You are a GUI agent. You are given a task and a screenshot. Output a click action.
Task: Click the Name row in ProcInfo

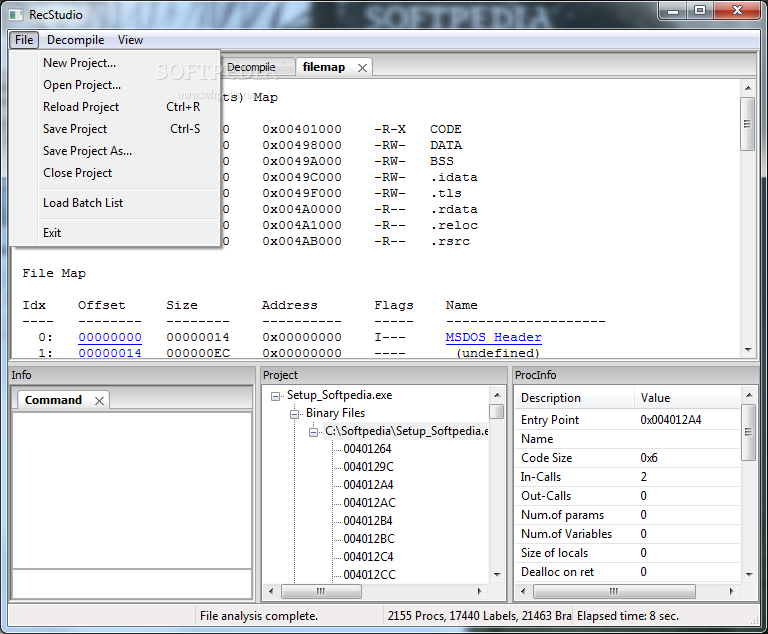pos(627,439)
